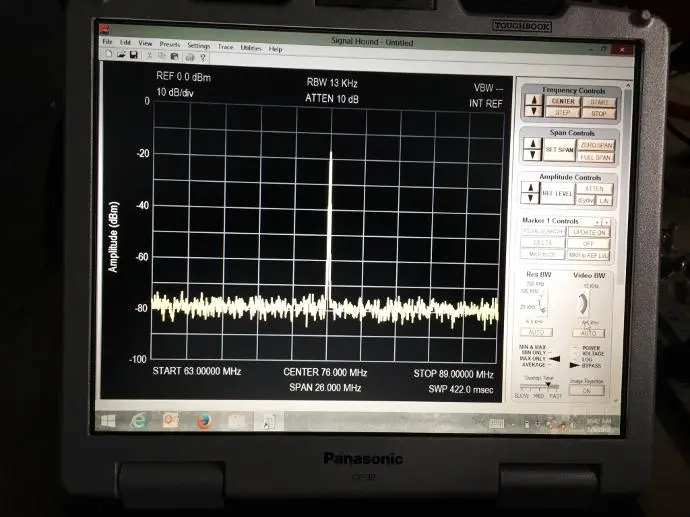The image size is (690, 517).
Task: Click the STOP frequency button
Action: 598,114
